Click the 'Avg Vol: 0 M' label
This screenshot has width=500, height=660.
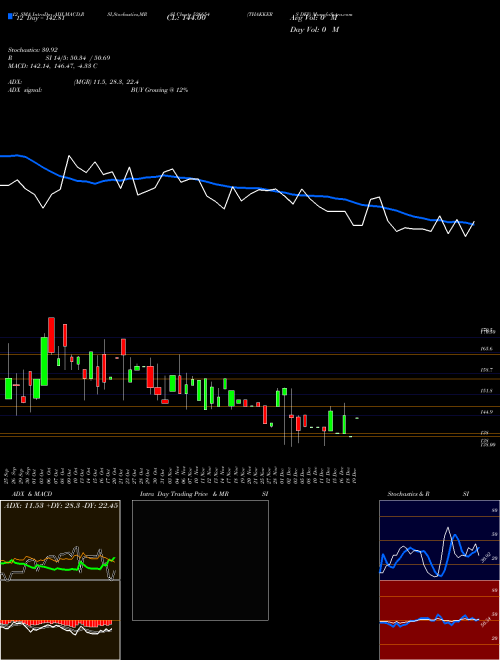pyautogui.click(x=314, y=18)
